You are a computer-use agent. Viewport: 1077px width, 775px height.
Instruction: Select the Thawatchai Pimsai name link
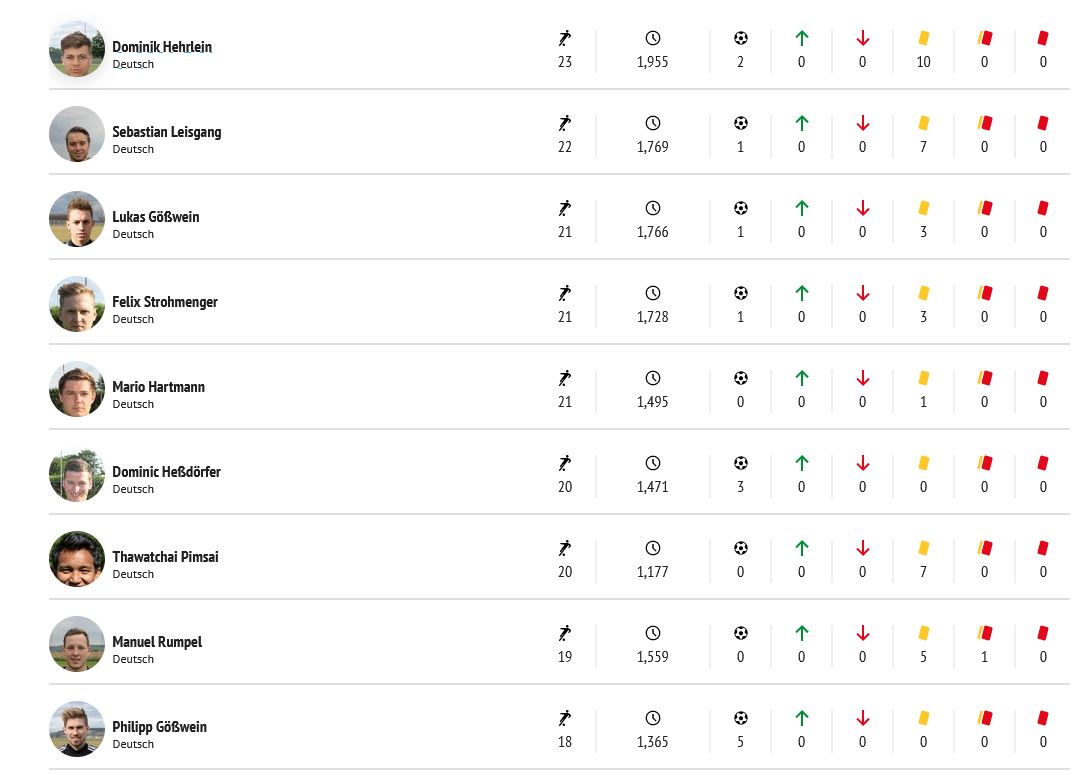[166, 557]
